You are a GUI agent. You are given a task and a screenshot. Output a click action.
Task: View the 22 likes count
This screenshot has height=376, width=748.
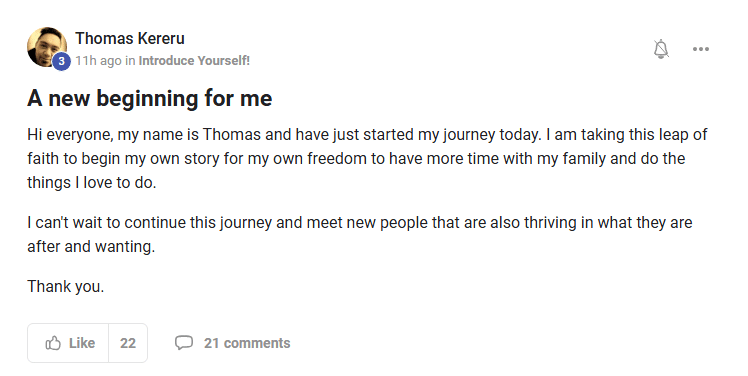128,343
